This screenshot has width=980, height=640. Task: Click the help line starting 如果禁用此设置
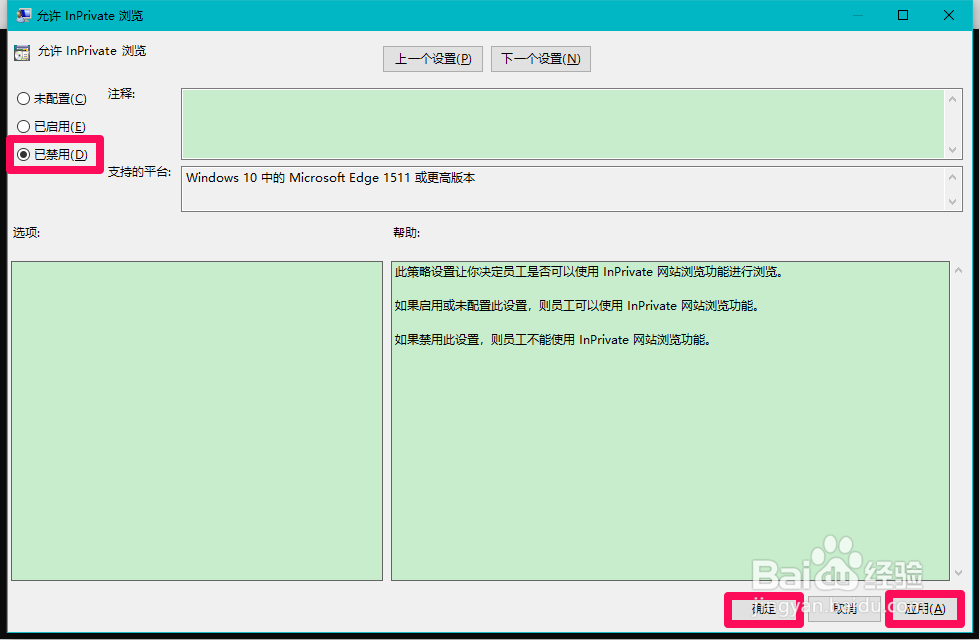click(552, 340)
